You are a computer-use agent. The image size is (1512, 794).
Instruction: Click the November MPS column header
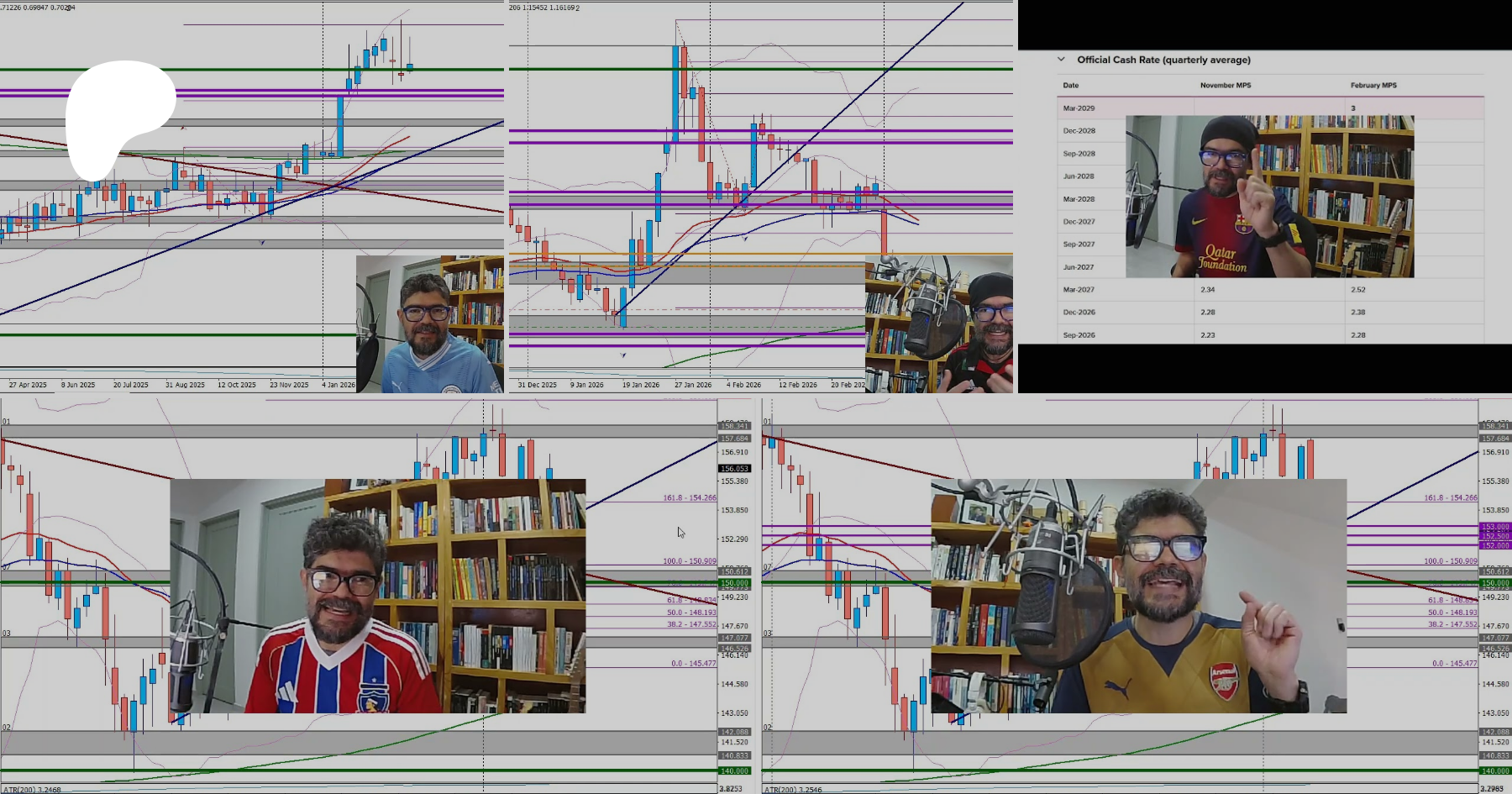point(1225,85)
